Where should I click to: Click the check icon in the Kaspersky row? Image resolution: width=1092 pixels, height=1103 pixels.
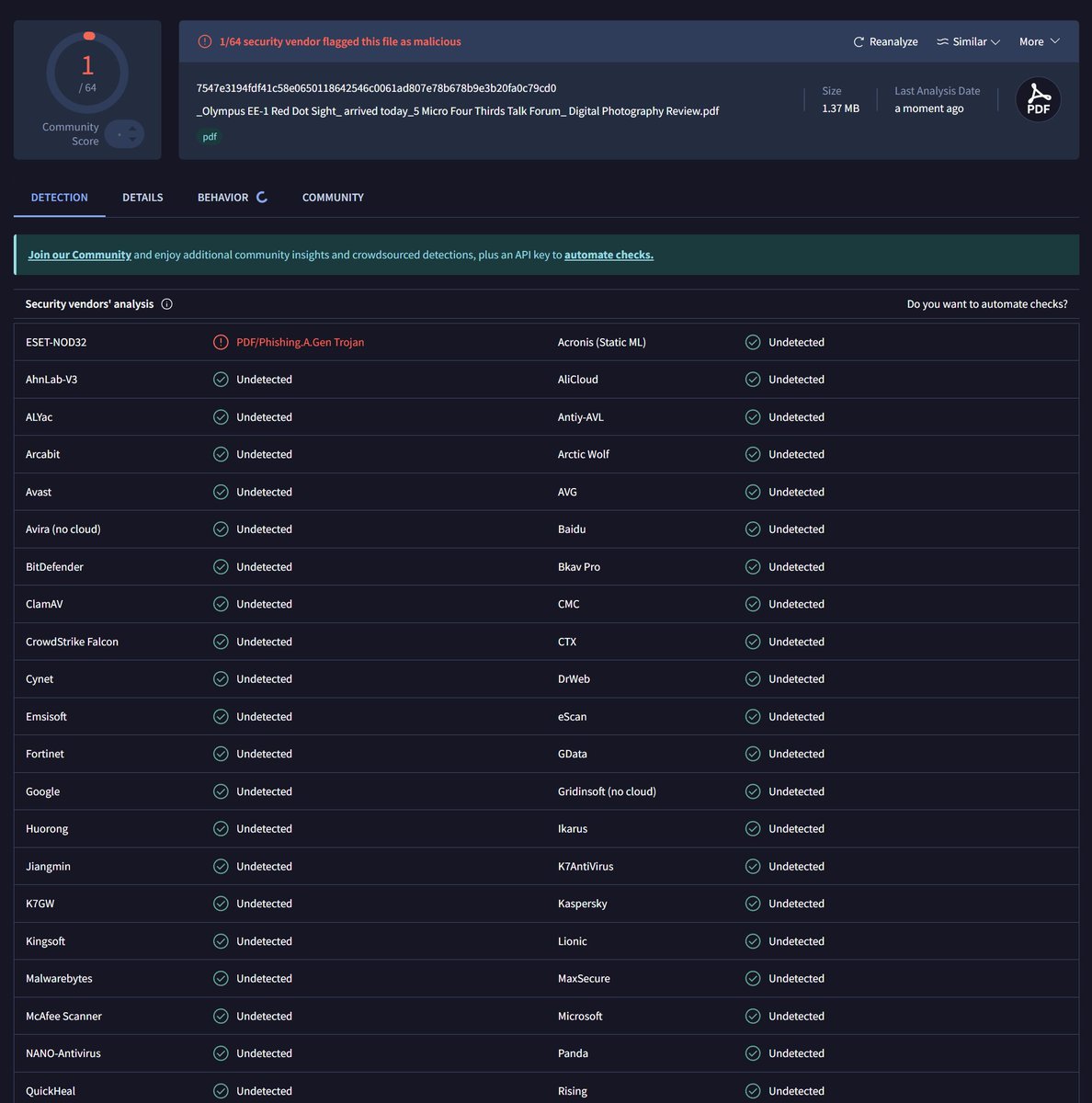pos(753,904)
